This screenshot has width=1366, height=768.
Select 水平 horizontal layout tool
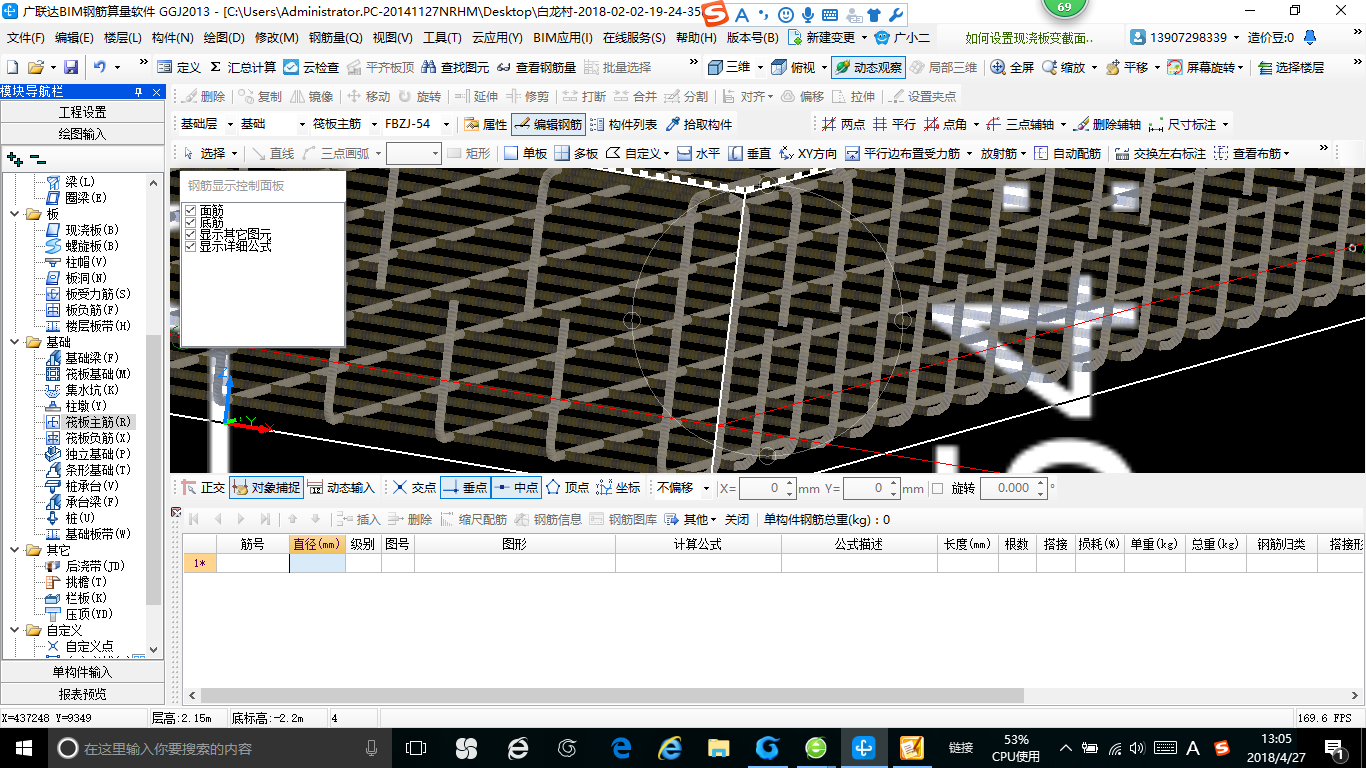(698, 153)
